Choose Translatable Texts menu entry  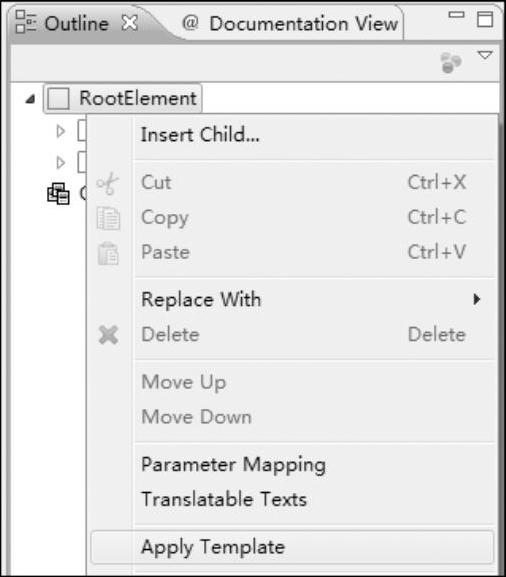(224, 499)
